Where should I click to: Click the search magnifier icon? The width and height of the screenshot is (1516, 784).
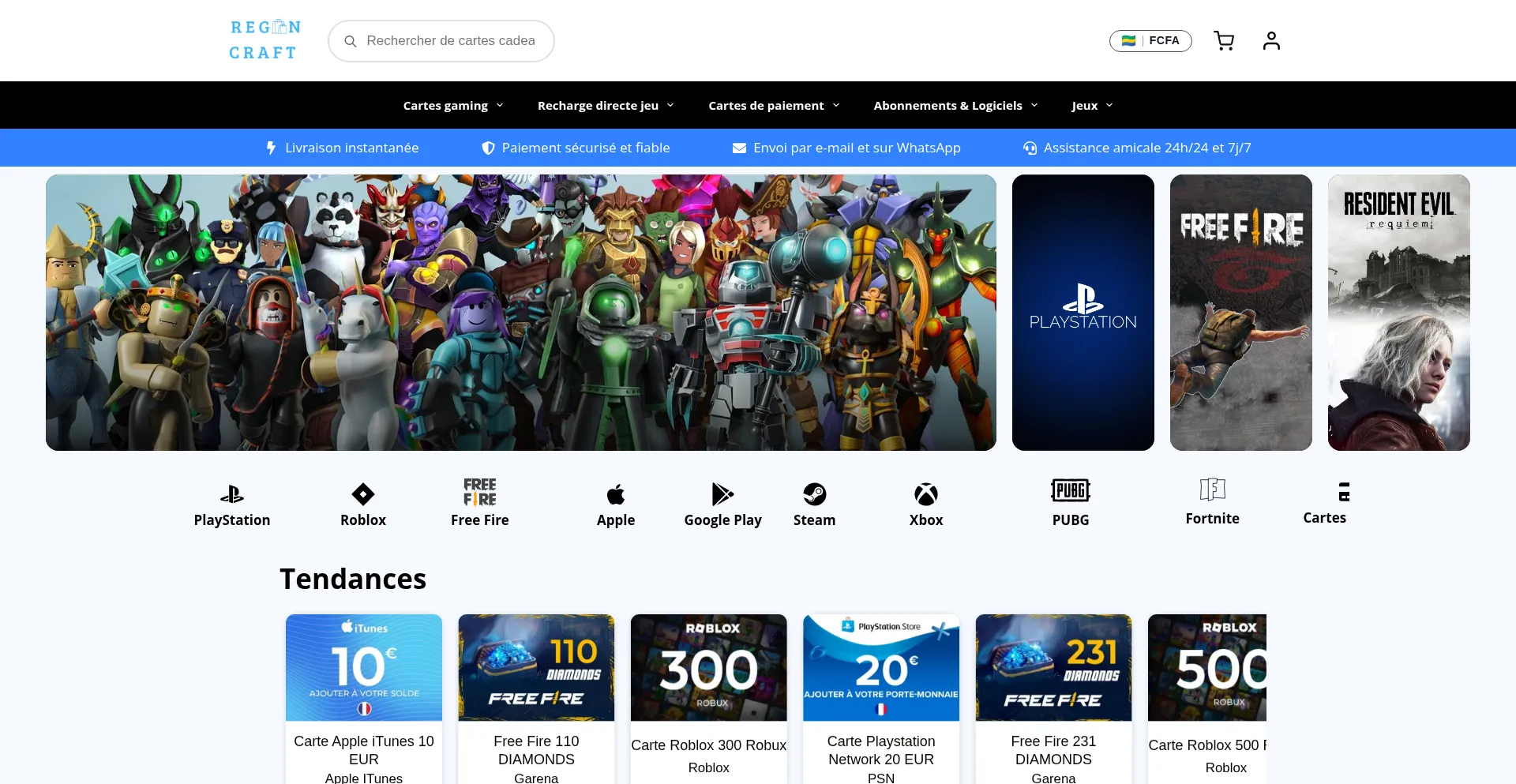pos(351,41)
